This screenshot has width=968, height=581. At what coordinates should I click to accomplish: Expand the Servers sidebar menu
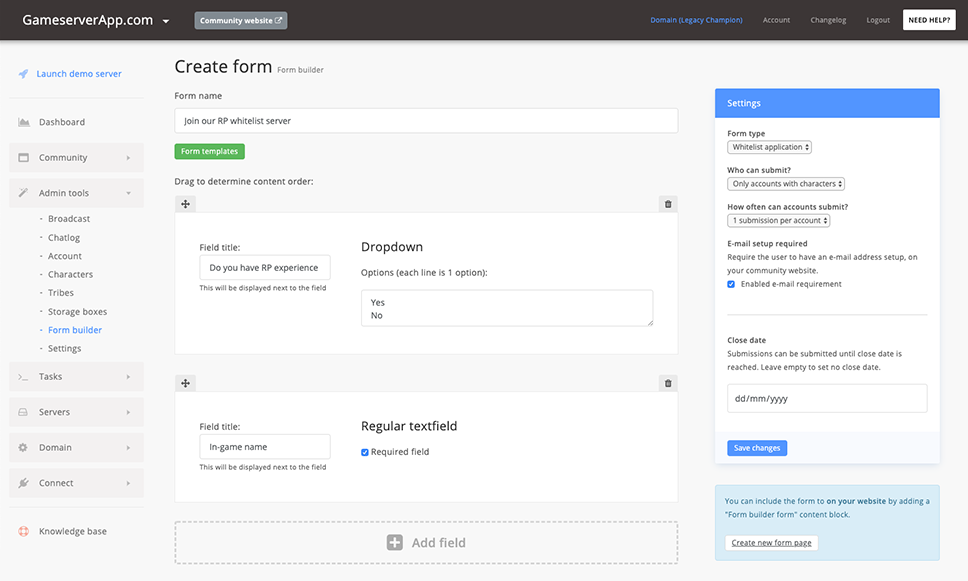(76, 412)
